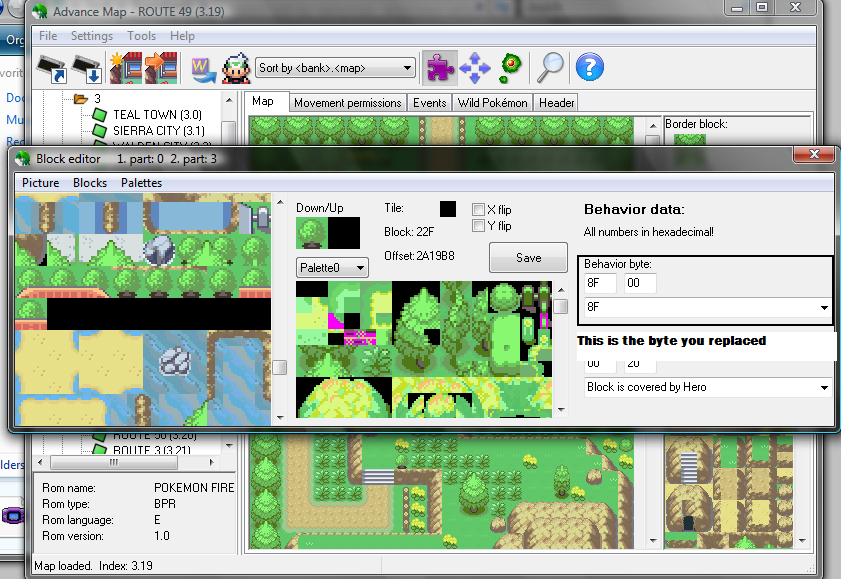Select the black Up layer tile preview
Image resolution: width=841 pixels, height=579 pixels.
[x=344, y=233]
